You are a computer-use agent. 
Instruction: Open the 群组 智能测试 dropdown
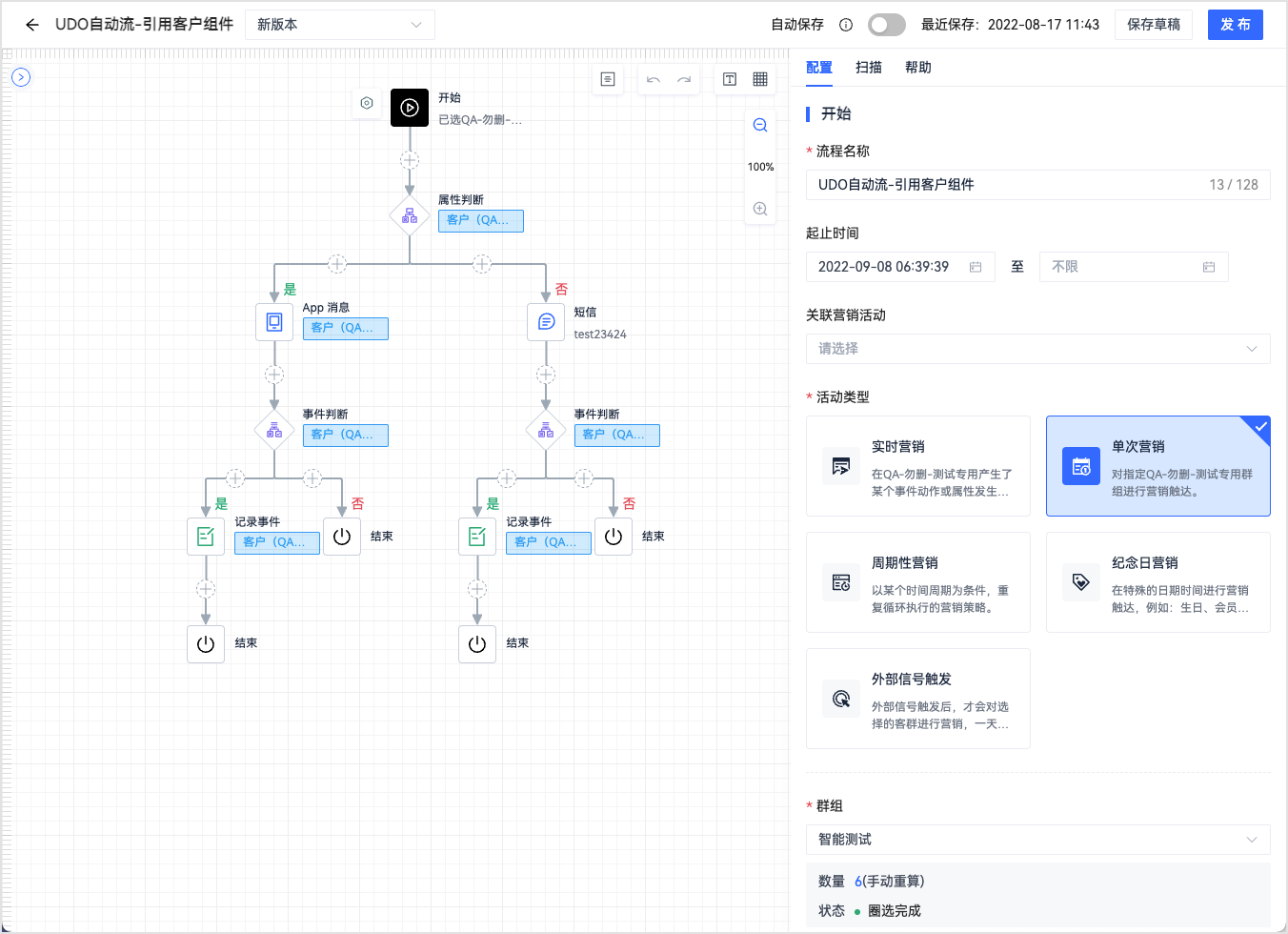click(1038, 840)
